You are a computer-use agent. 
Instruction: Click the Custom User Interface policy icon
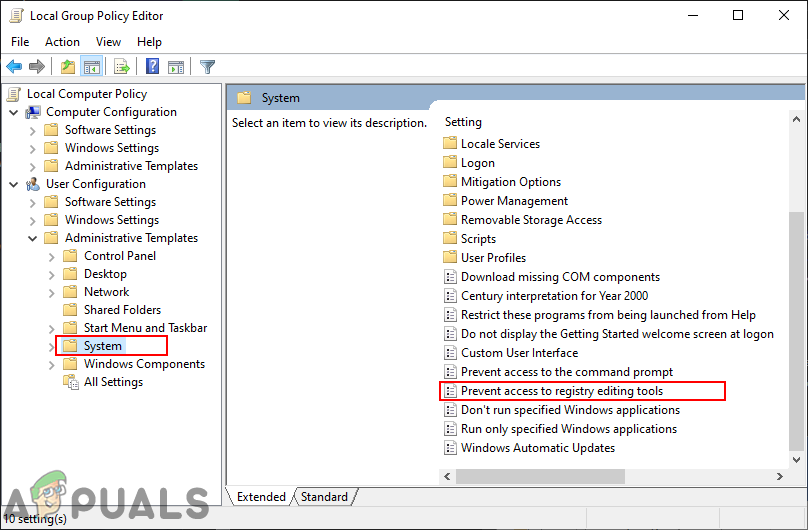[450, 353]
